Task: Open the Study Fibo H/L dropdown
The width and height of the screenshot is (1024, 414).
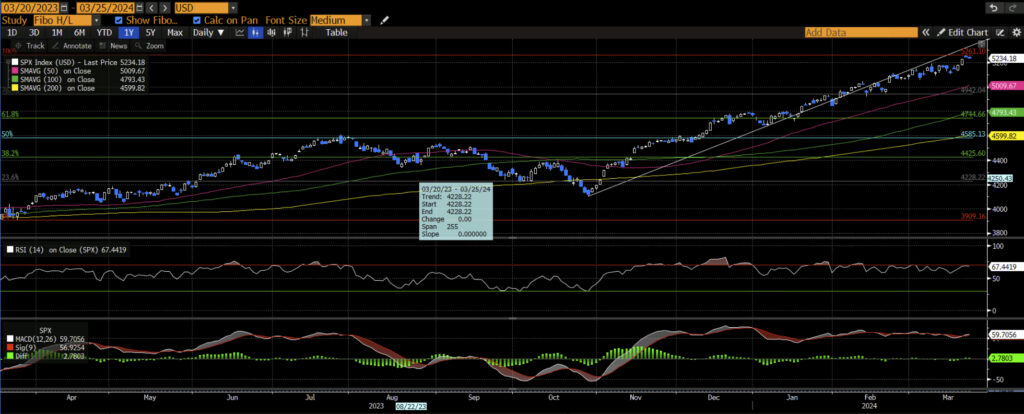Action: [64, 20]
